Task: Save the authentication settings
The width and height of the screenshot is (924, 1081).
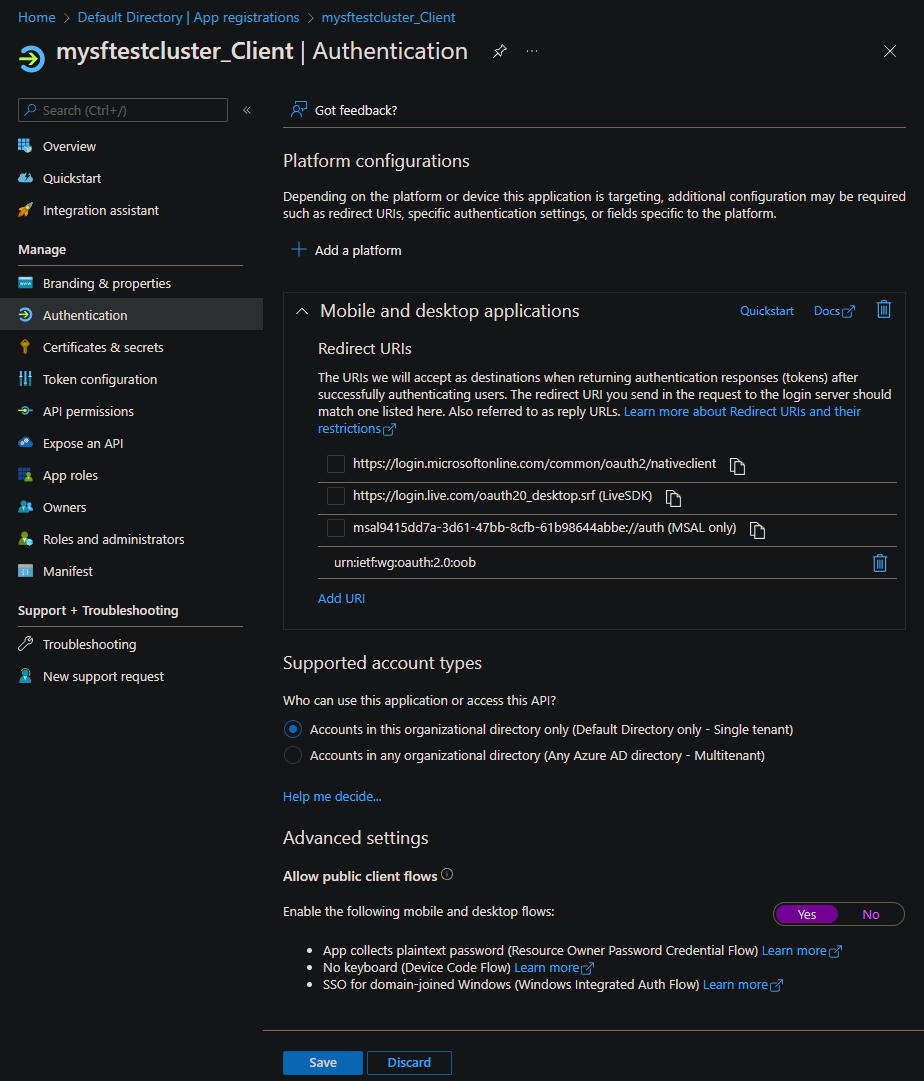Action: tap(323, 1062)
